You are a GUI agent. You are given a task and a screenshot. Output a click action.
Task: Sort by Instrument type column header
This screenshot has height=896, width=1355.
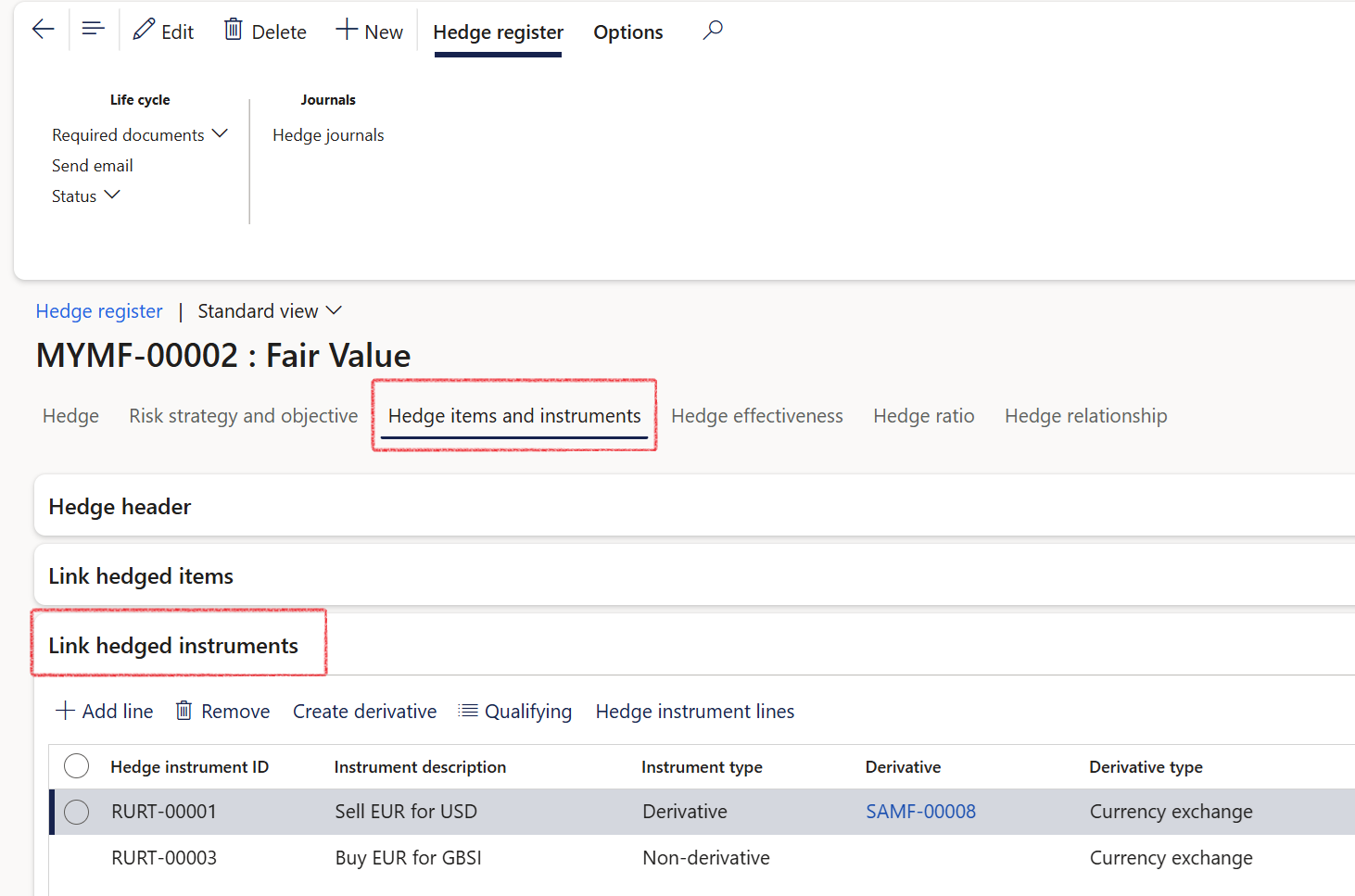(702, 767)
